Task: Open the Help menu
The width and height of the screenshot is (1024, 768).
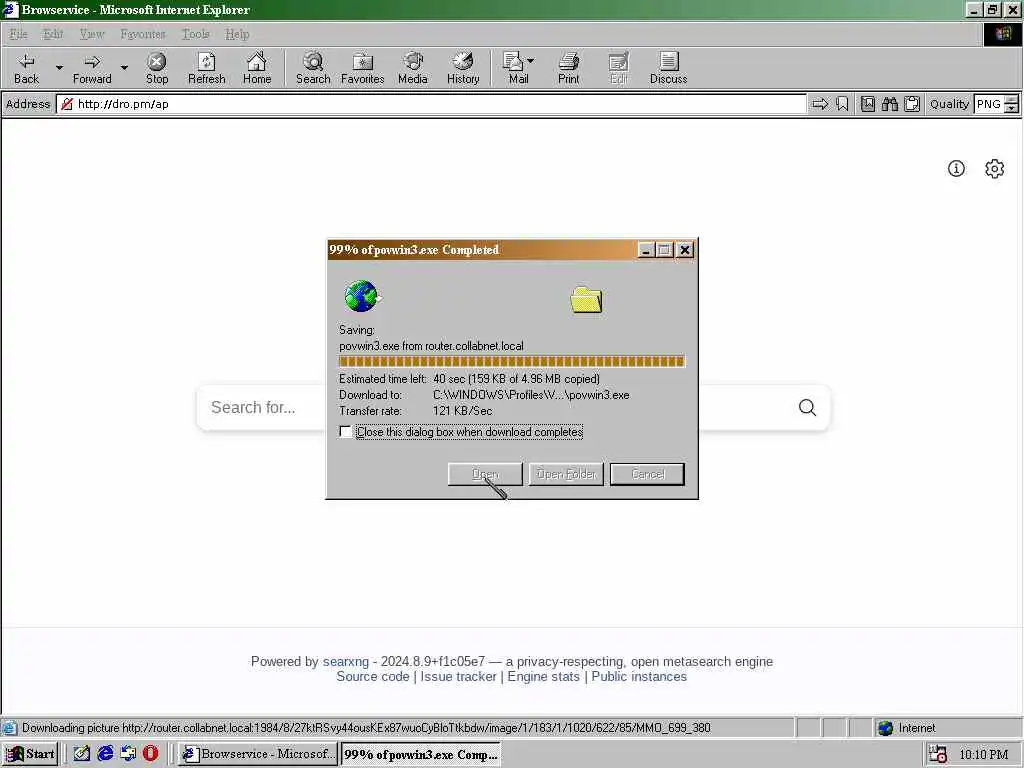Action: pos(237,34)
